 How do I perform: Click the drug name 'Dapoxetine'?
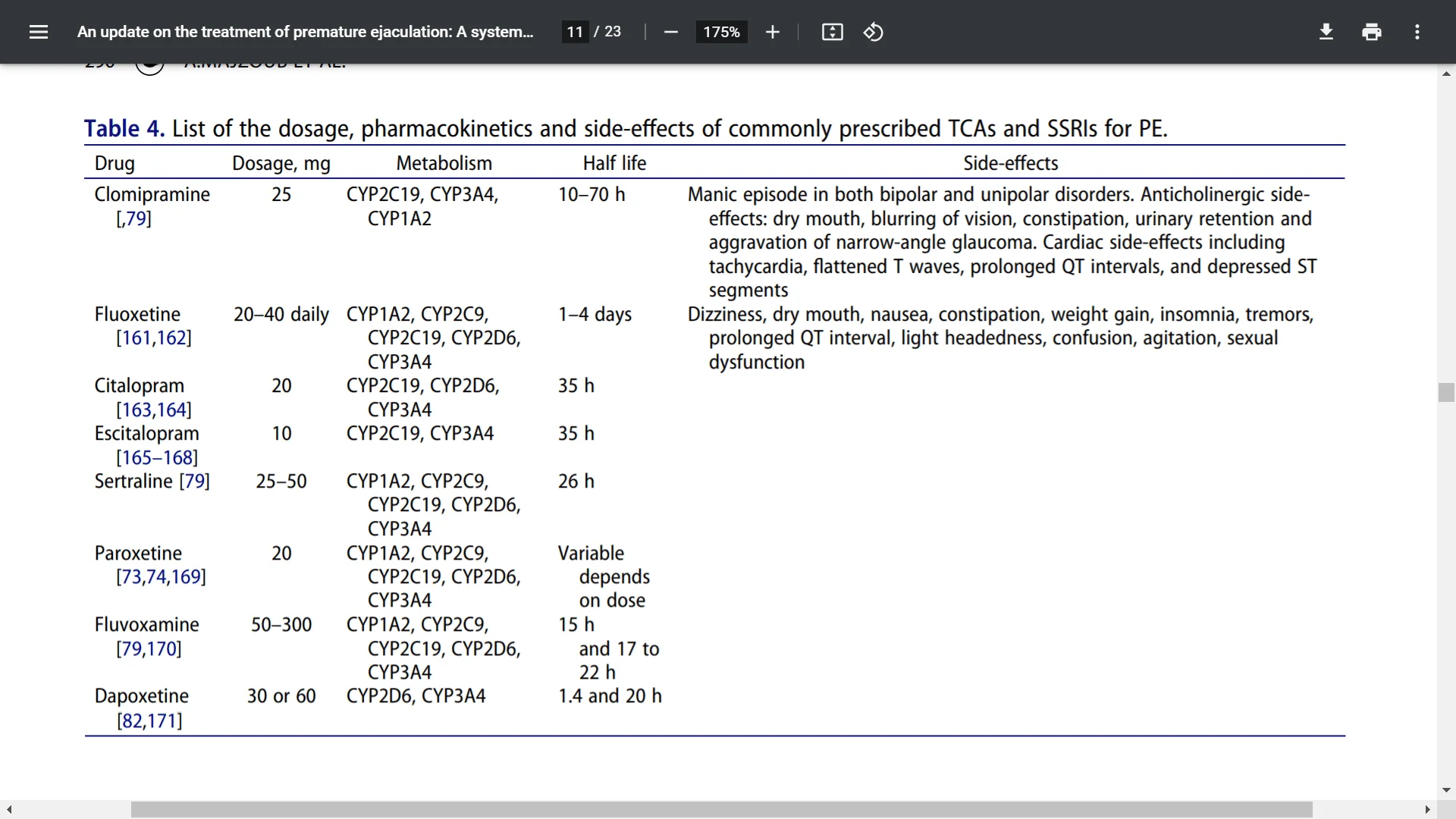142,696
